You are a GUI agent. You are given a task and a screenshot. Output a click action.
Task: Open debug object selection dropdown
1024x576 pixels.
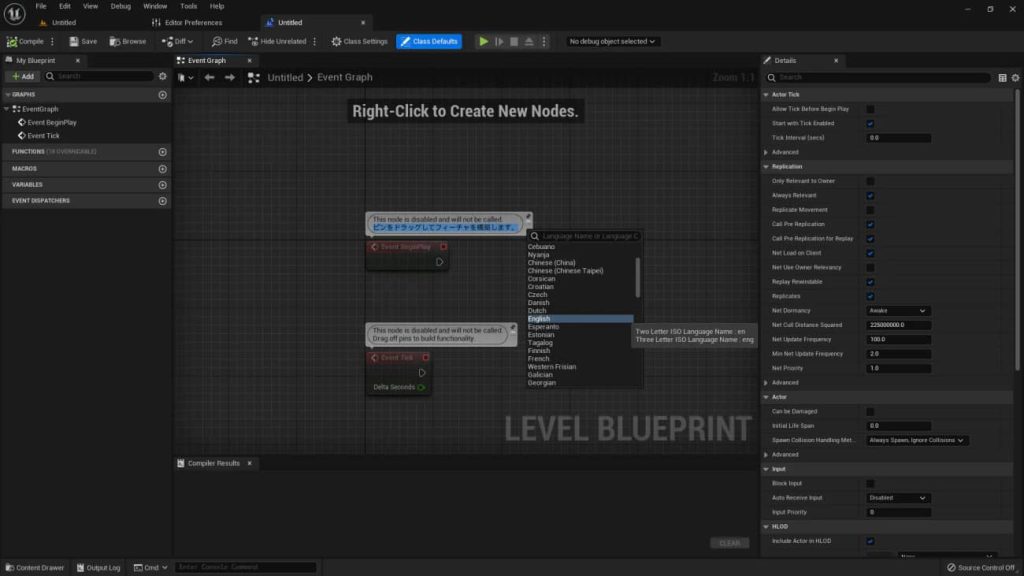pos(612,41)
